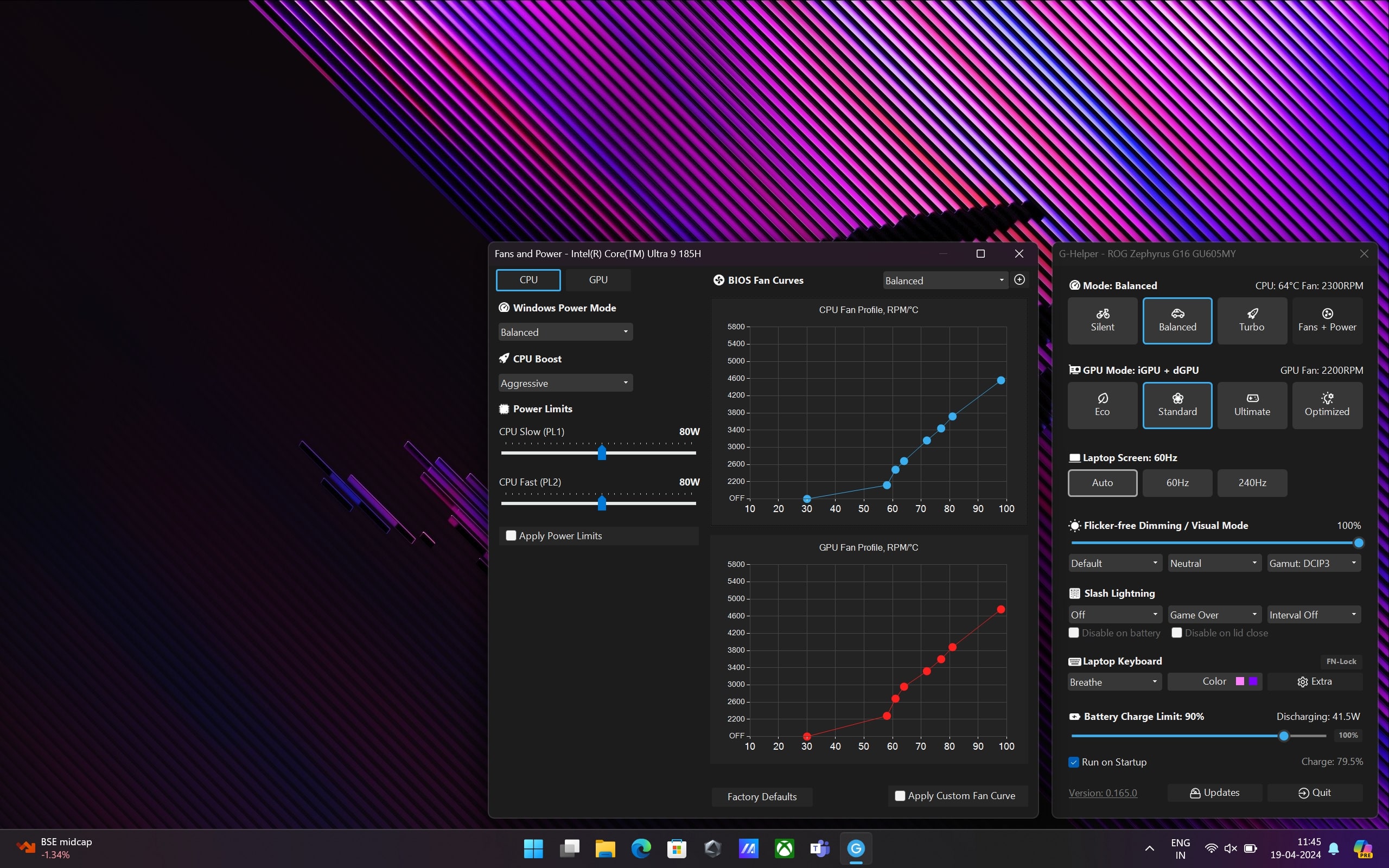Click CPU Slow (PL1) slider handle

(x=602, y=452)
